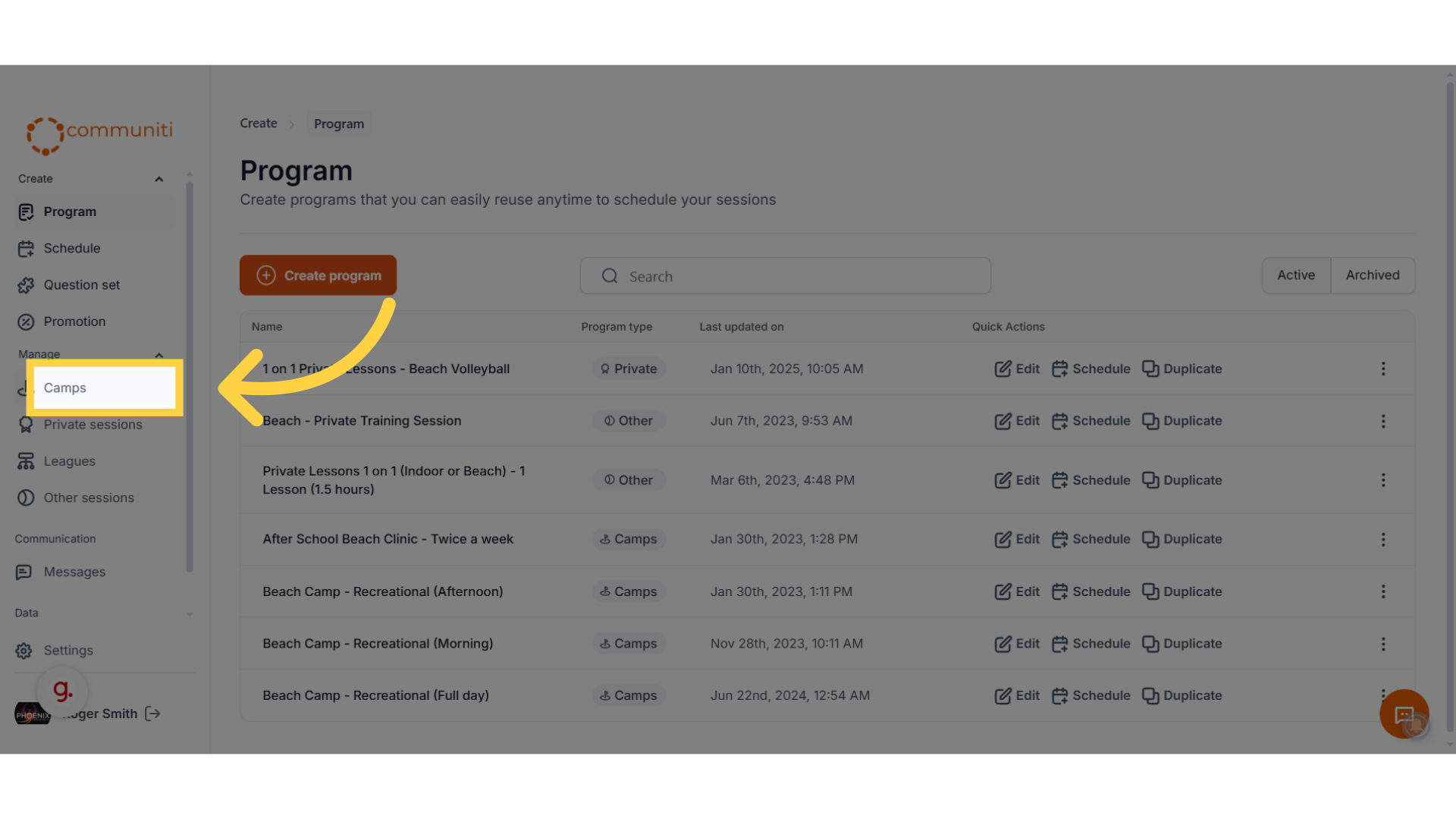Switch to the Active tab

pyautogui.click(x=1296, y=275)
